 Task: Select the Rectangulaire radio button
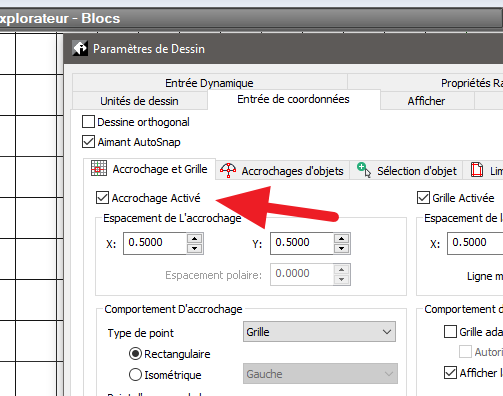pyautogui.click(x=135, y=354)
